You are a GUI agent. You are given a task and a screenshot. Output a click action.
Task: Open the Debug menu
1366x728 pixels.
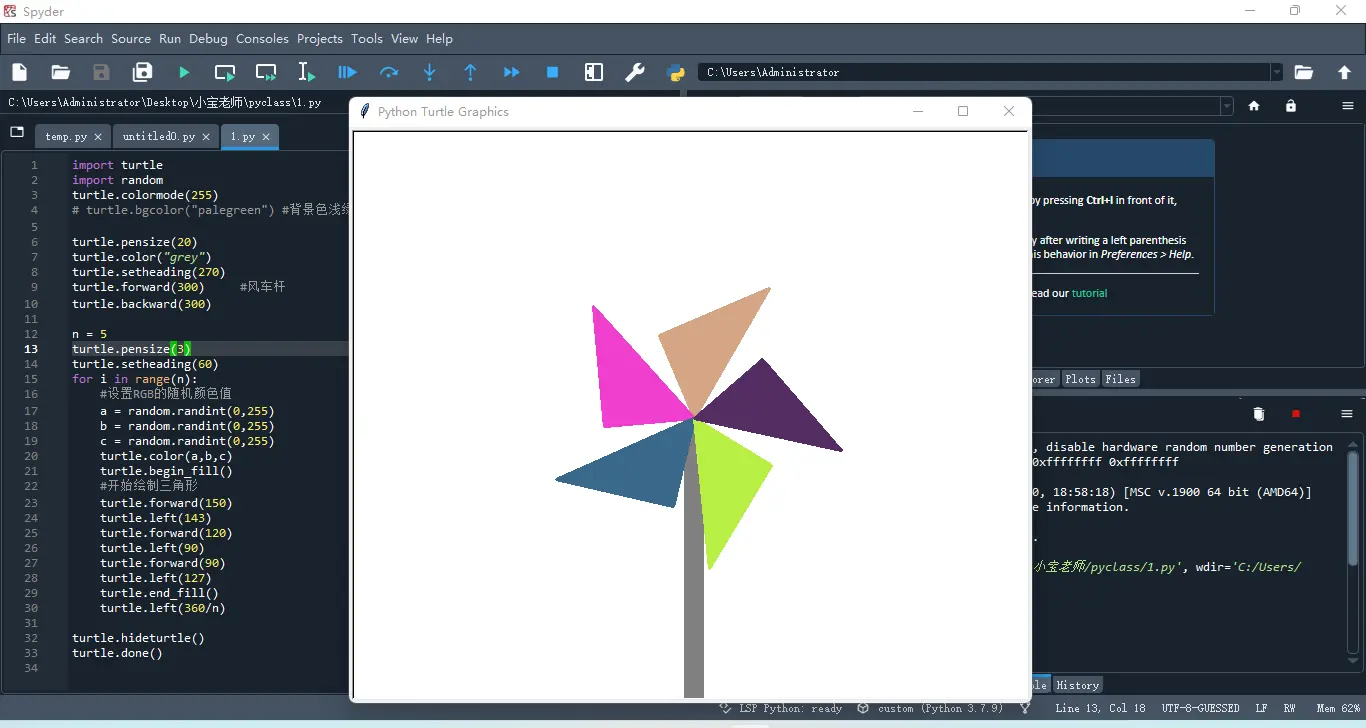(x=208, y=38)
